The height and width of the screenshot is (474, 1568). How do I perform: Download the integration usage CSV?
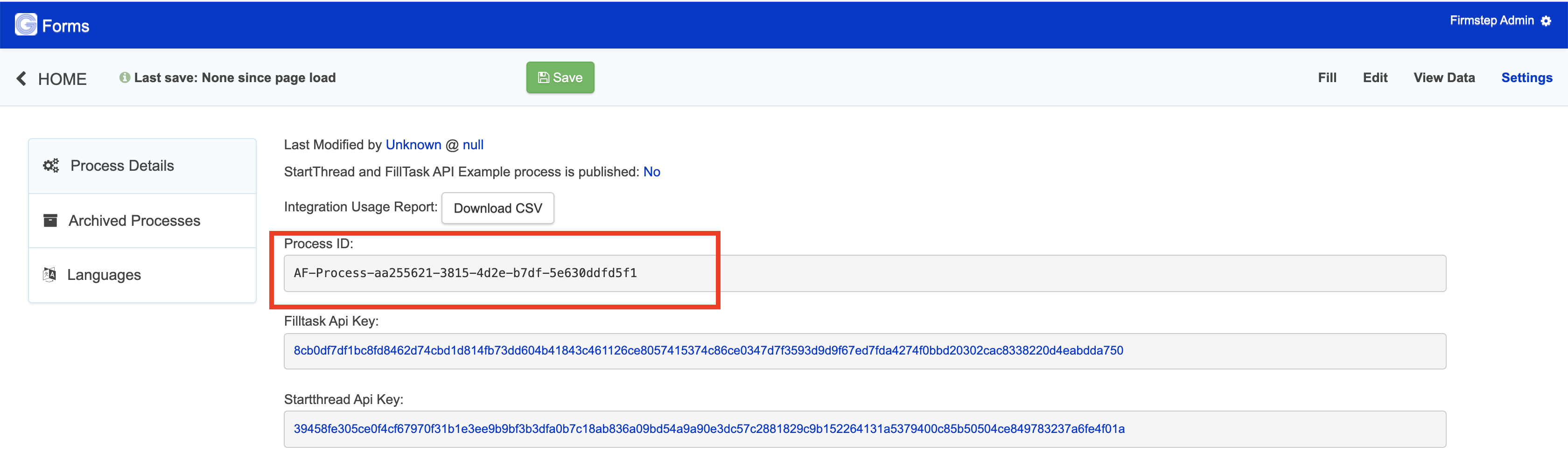497,208
